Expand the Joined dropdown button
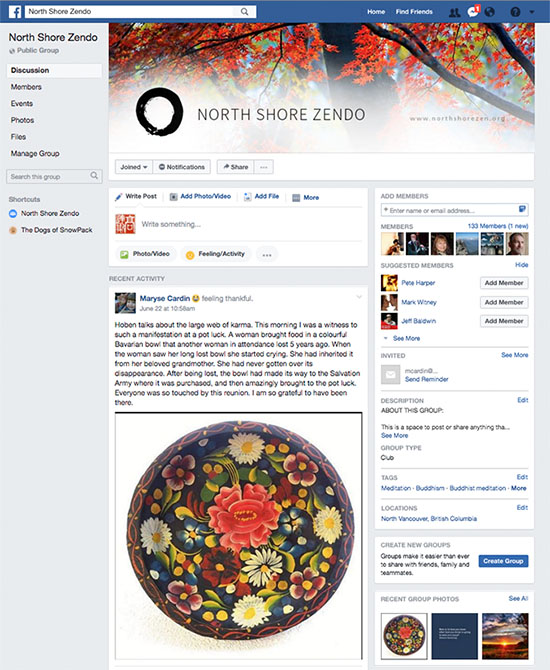This screenshot has width=550, height=670. coord(134,167)
